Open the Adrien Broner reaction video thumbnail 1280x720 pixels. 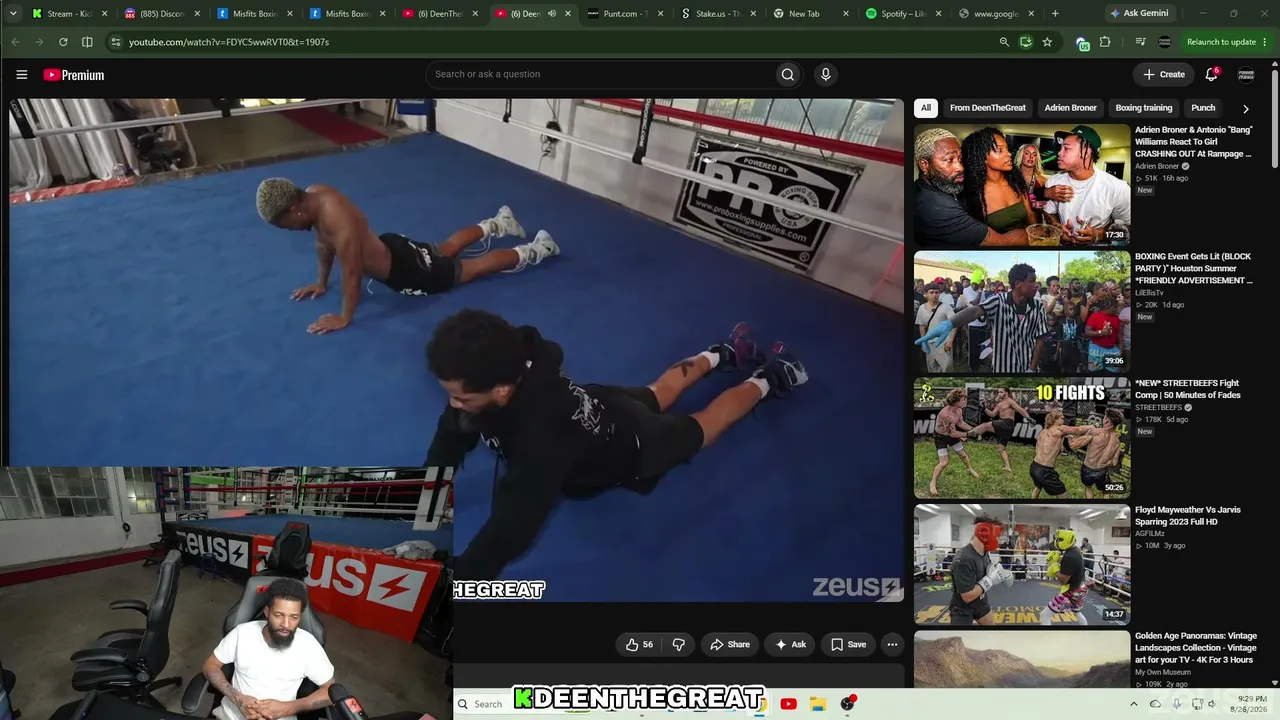tap(1022, 185)
